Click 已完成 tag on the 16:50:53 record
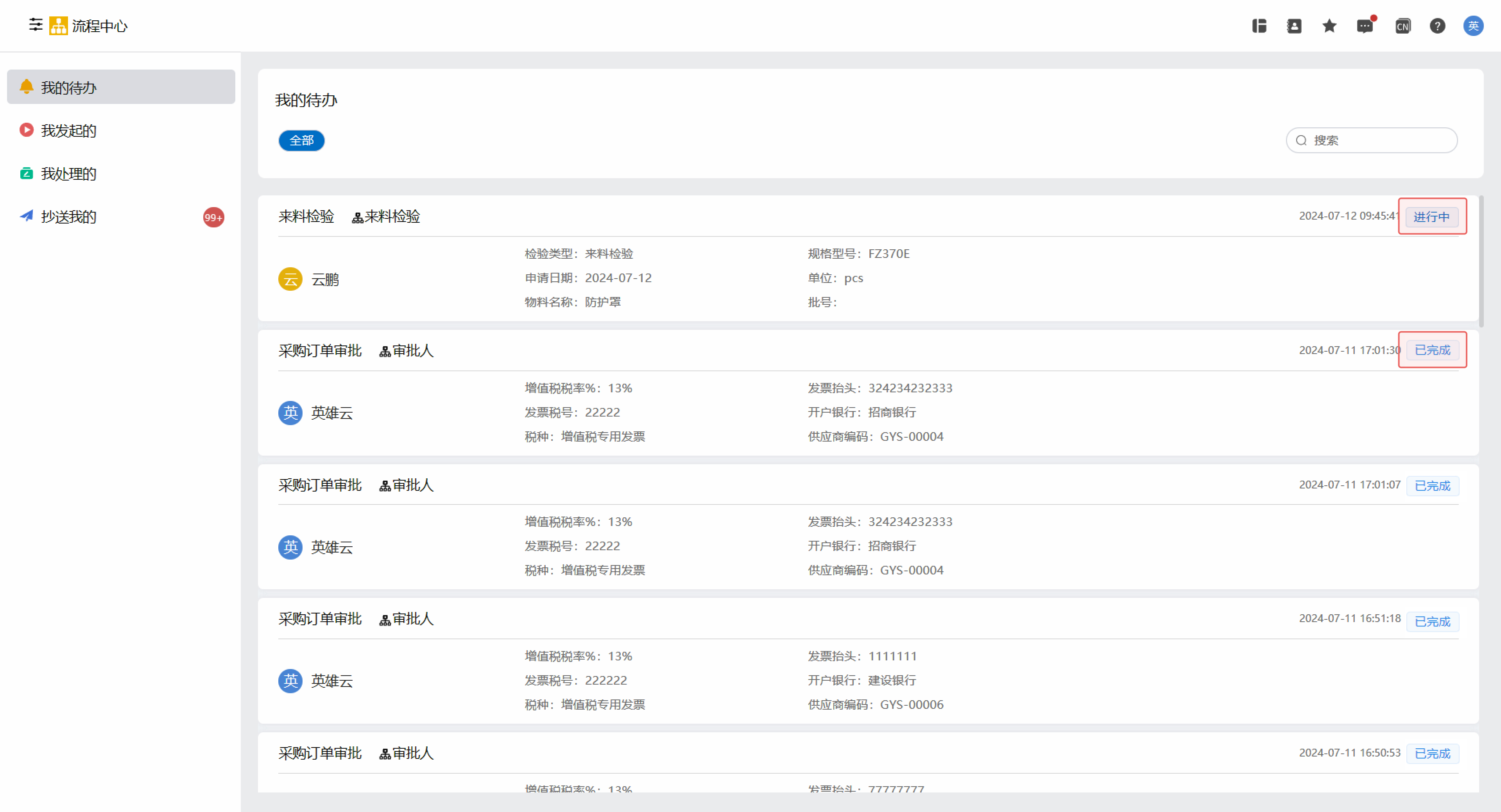 point(1432,753)
